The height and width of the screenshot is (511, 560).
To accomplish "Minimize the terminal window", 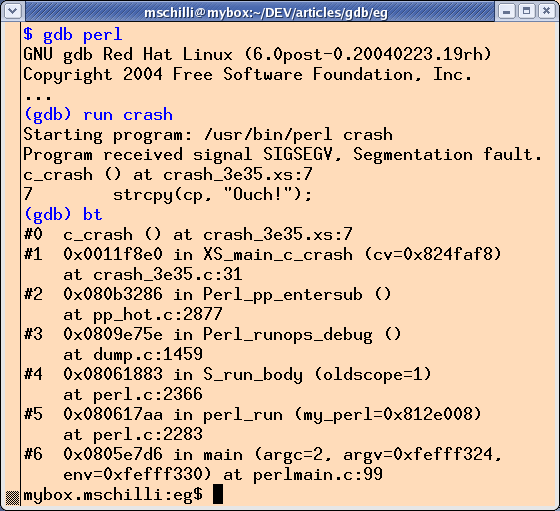I will (x=506, y=11).
